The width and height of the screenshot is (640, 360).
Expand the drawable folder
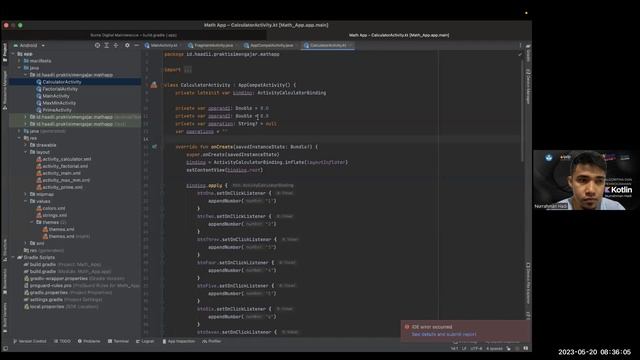pyautogui.click(x=25, y=145)
